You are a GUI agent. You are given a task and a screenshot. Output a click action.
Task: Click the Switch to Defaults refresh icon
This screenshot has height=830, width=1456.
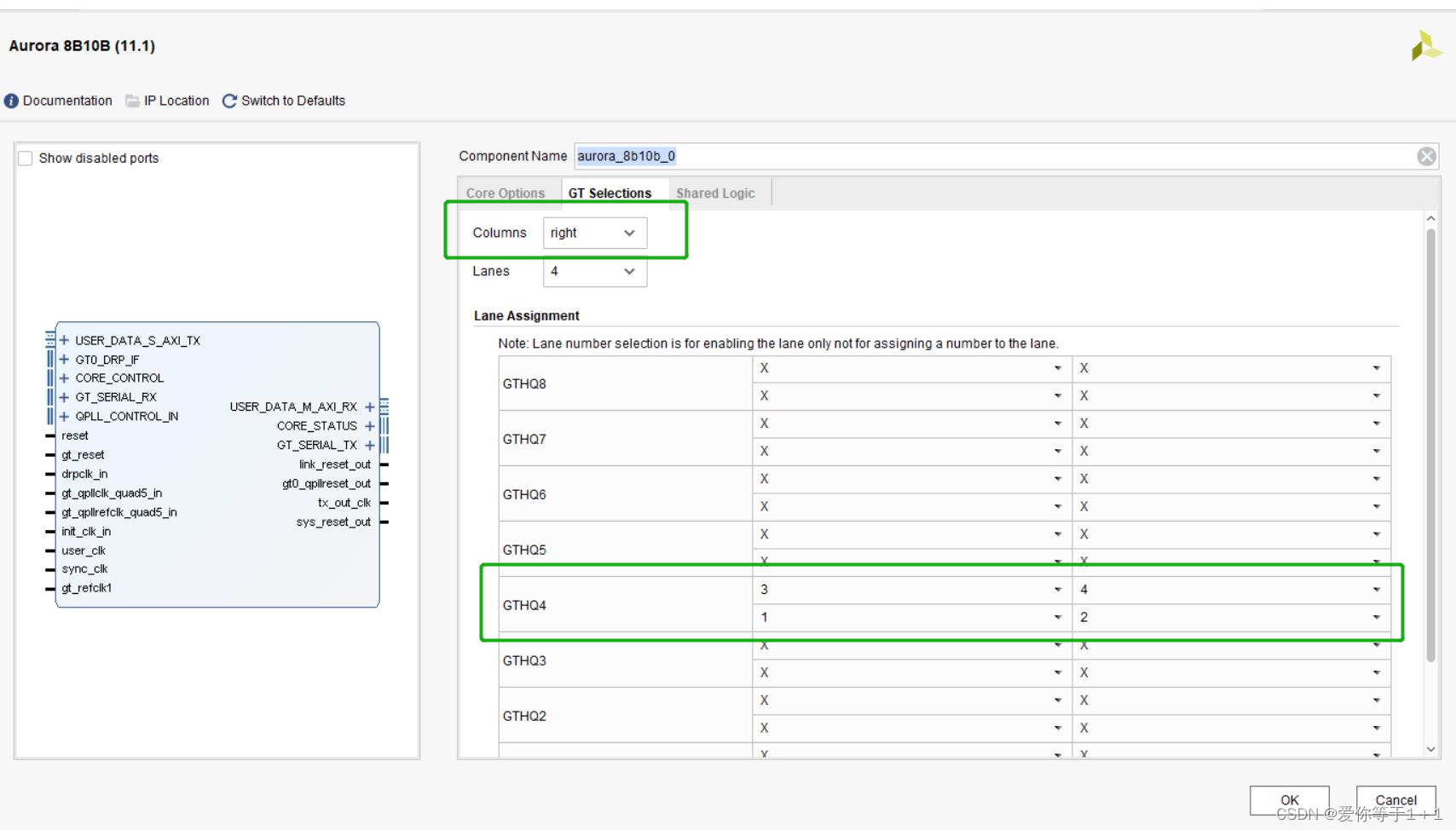click(x=229, y=101)
